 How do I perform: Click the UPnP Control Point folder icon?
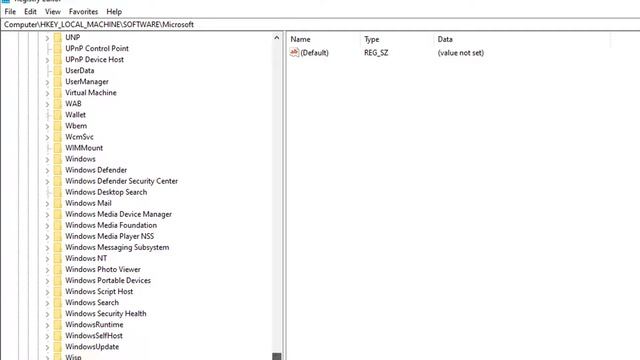(58, 48)
